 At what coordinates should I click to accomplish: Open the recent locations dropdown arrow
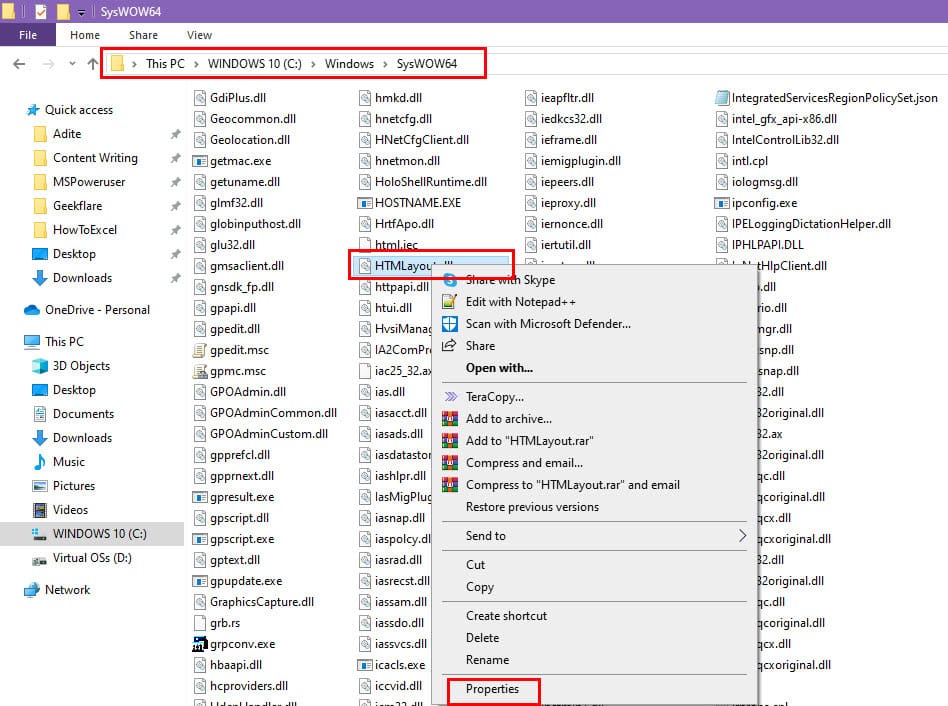point(72,63)
